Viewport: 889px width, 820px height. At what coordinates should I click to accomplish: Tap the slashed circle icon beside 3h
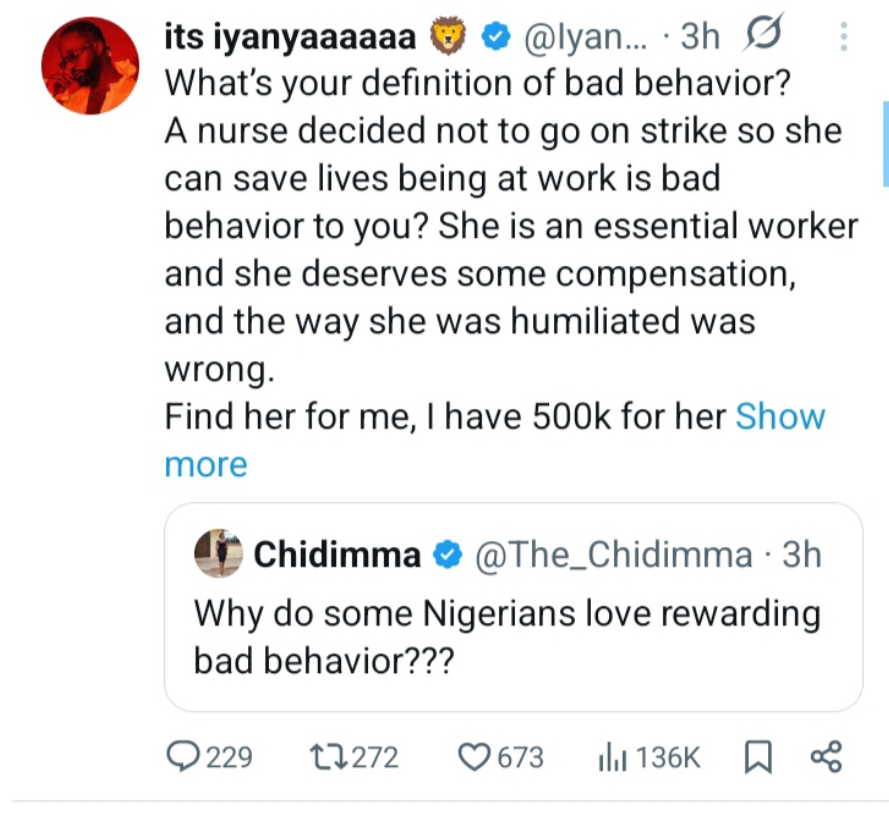(763, 37)
